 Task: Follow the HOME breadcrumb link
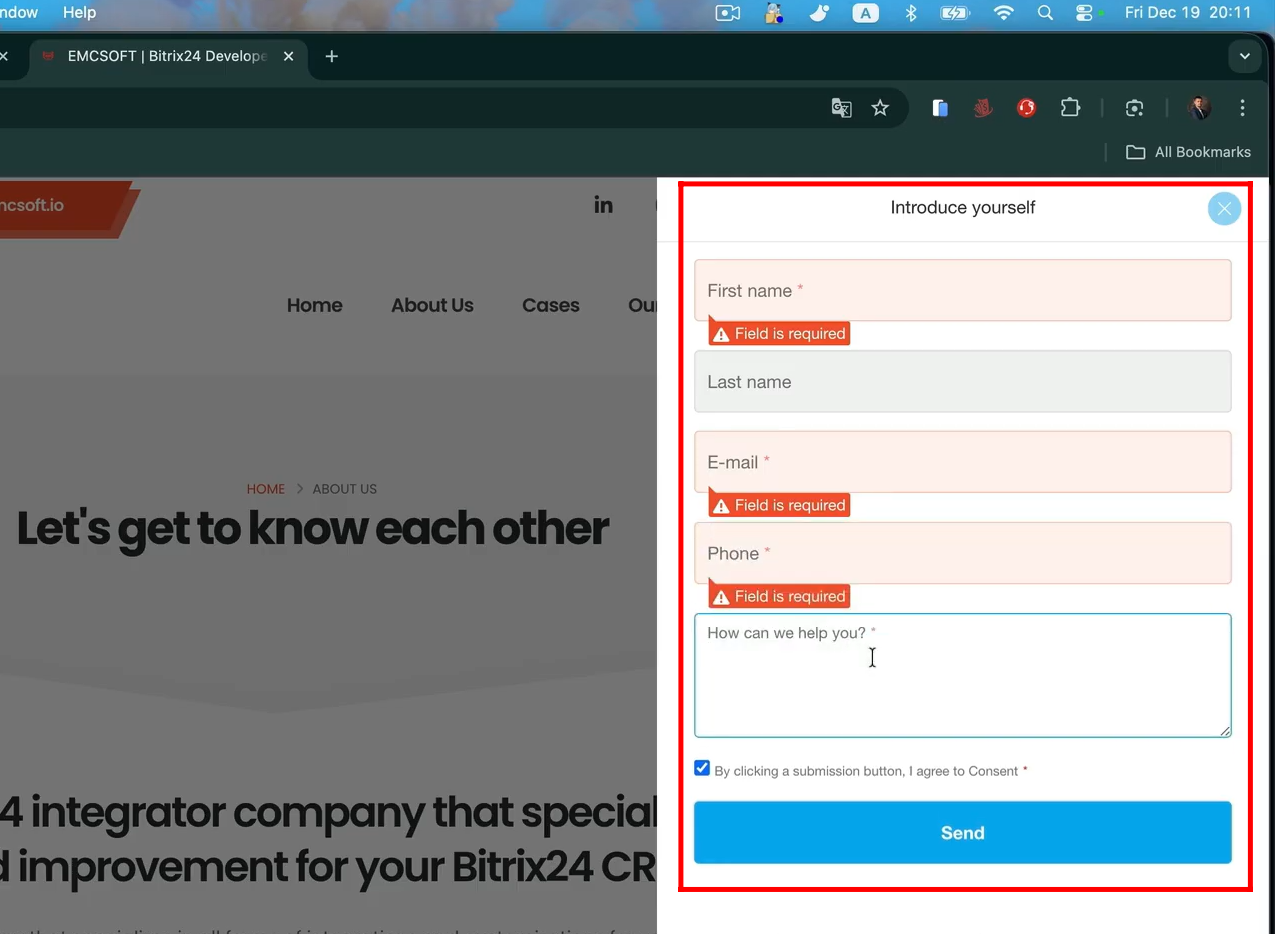coord(266,489)
